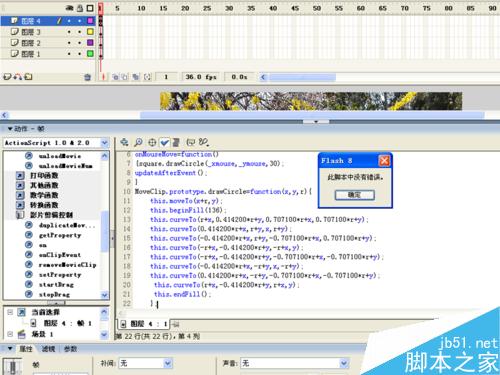The image size is (500, 375).
Task: Toggle visibility dot of 图层 1
Action: 69,54
